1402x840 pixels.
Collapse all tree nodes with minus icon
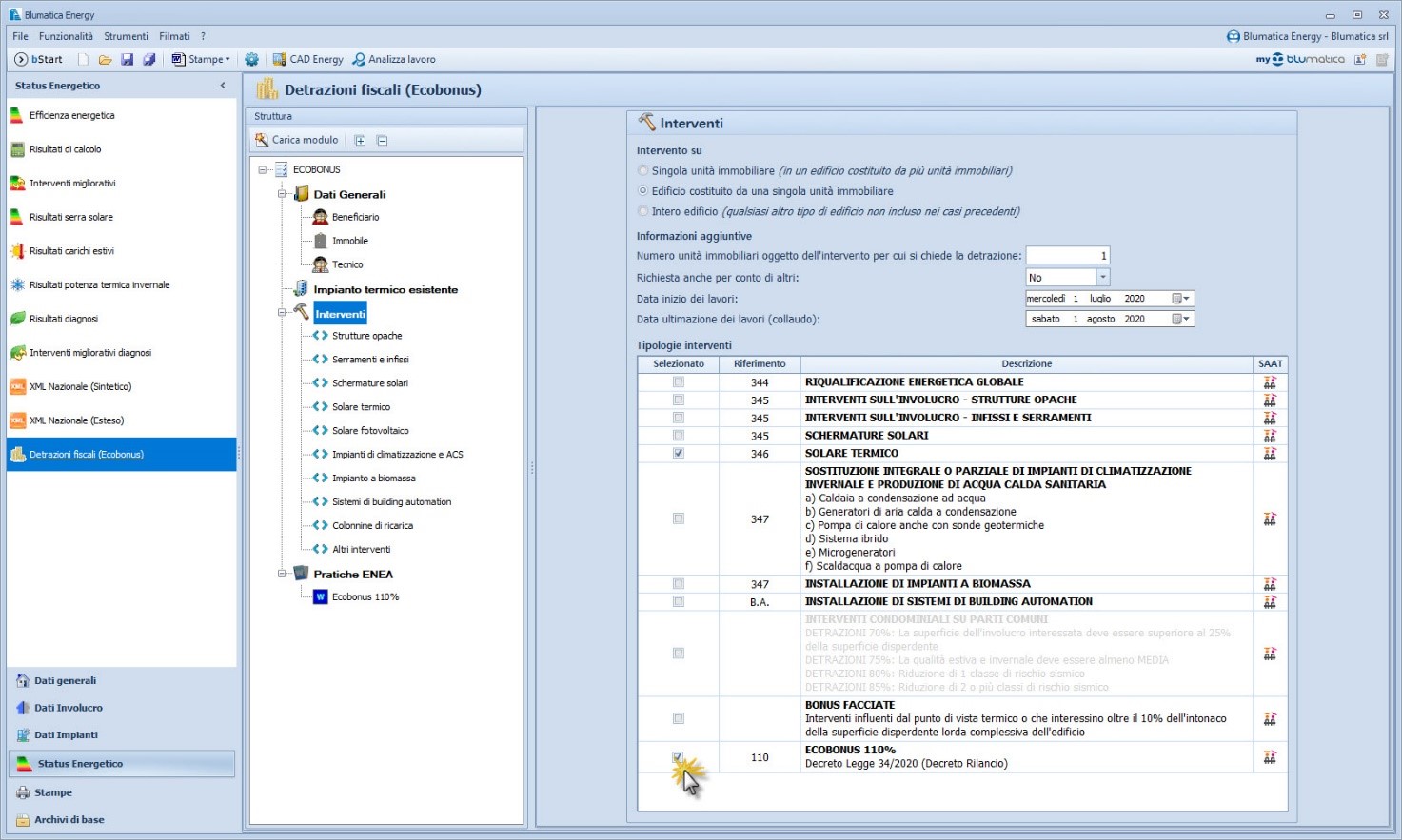tap(382, 140)
